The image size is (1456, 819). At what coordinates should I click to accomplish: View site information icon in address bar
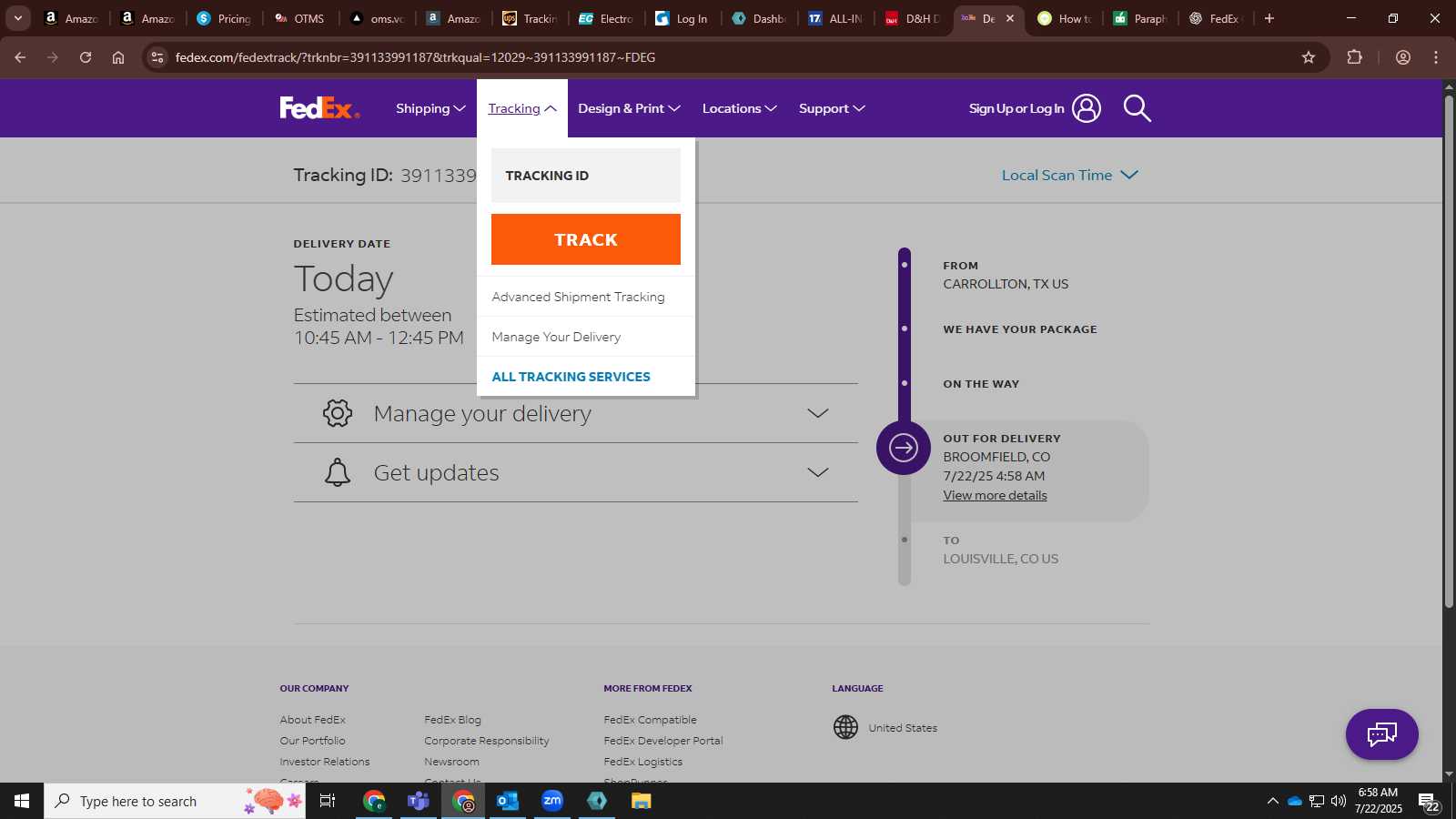click(x=157, y=57)
